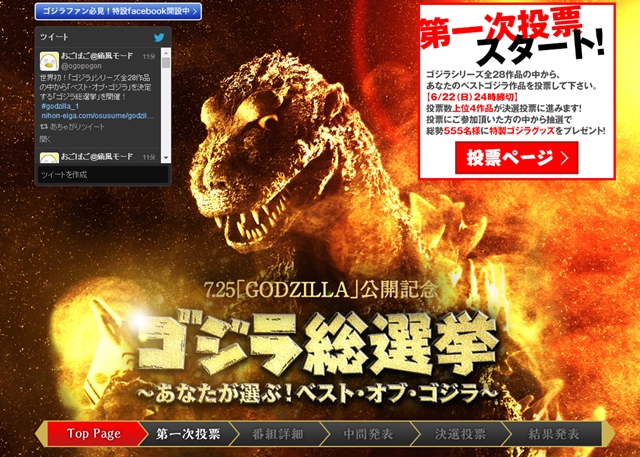Click the 6/22(日)24時締切 deadline text

point(472,97)
